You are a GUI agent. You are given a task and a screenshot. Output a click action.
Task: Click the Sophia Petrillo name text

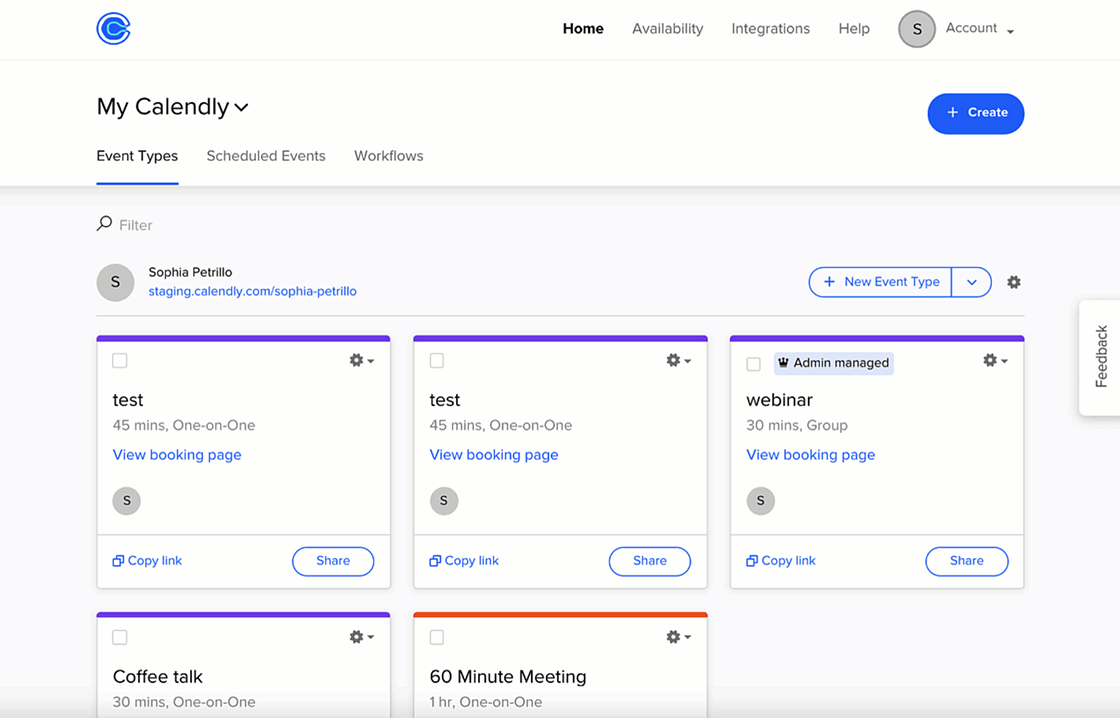pyautogui.click(x=190, y=272)
